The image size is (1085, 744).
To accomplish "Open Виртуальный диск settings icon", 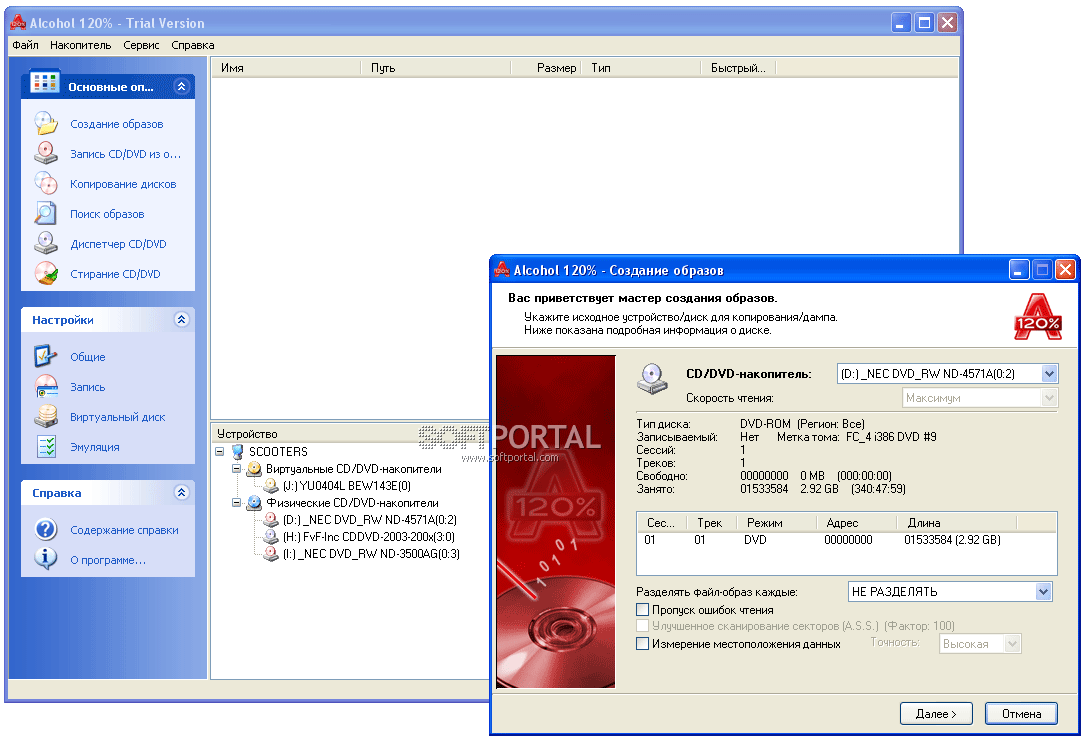I will click(x=46, y=417).
